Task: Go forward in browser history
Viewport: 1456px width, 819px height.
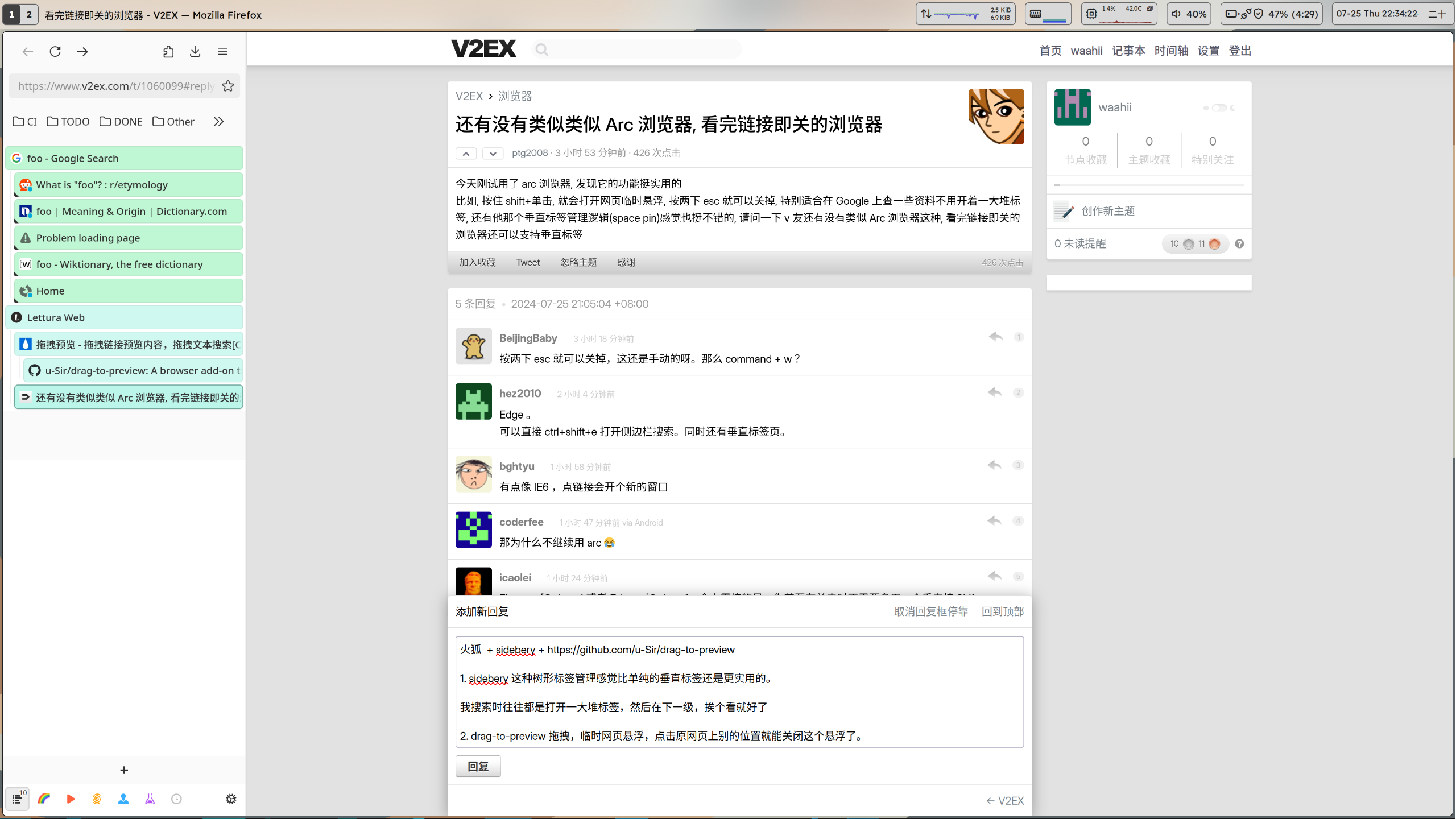Action: point(82,52)
